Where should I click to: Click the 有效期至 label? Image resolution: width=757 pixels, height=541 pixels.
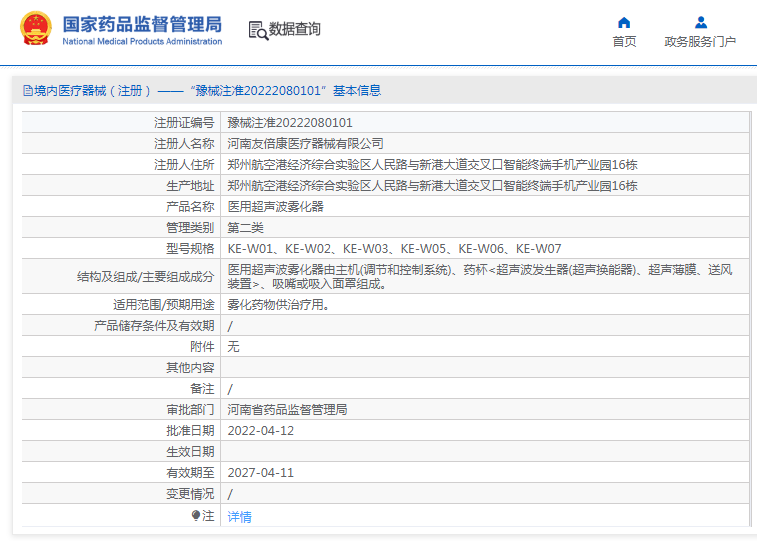pos(190,473)
